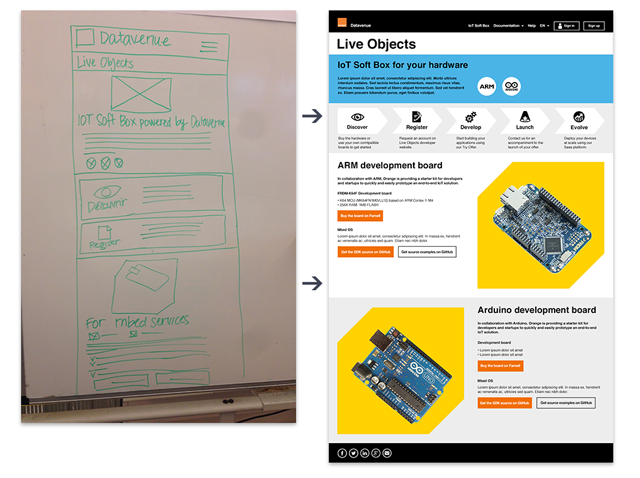Open the Arduino Uno board photo
Image resolution: width=640 pixels, height=478 pixels.
[400, 371]
